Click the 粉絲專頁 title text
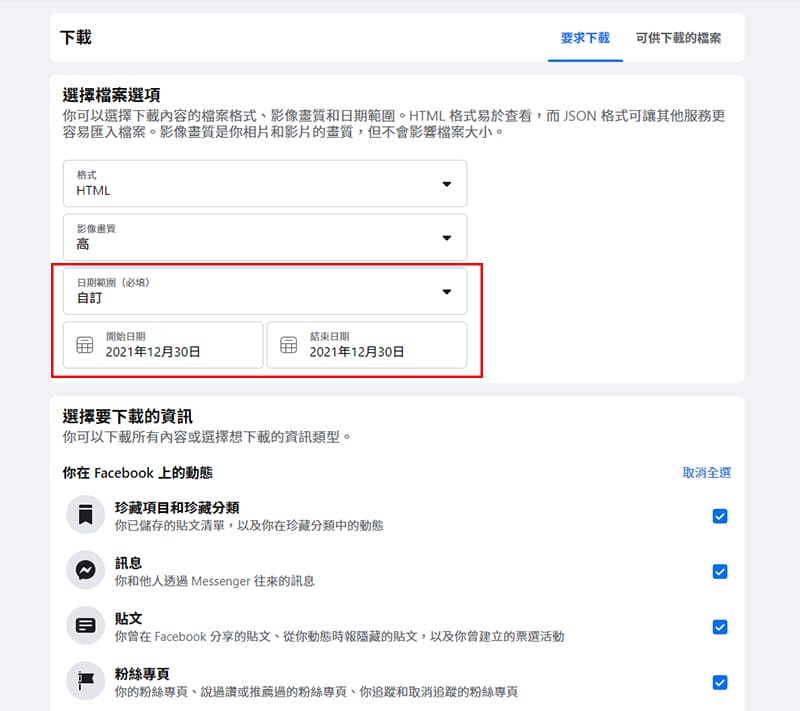The image size is (800, 711). tap(142, 674)
